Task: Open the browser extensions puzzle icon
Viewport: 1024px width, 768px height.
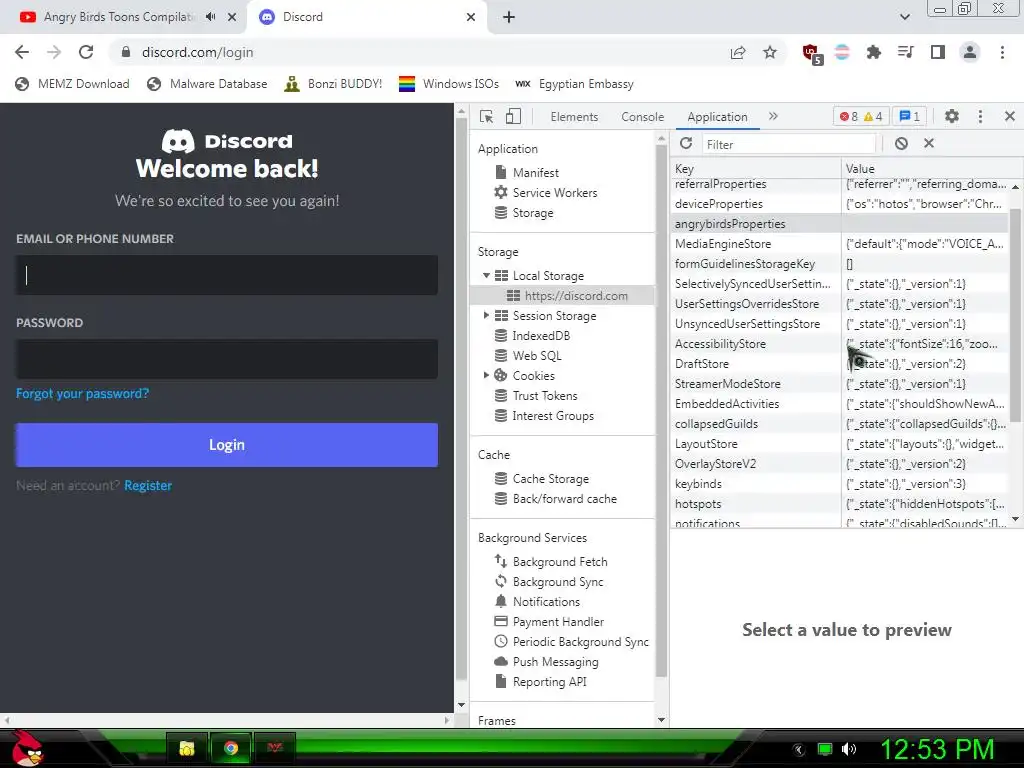Action: tap(873, 52)
